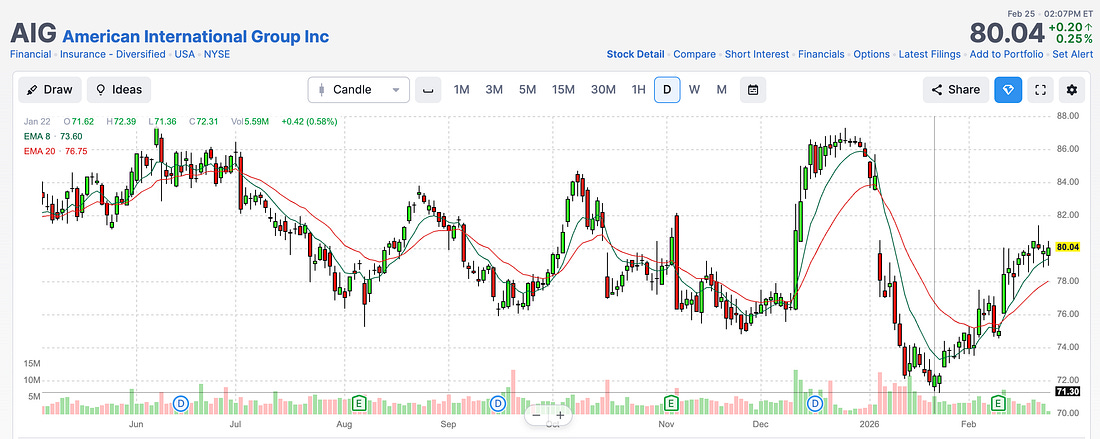Click the Jan 22 date readout
Screen dimensions: 1100x439
pos(35,121)
